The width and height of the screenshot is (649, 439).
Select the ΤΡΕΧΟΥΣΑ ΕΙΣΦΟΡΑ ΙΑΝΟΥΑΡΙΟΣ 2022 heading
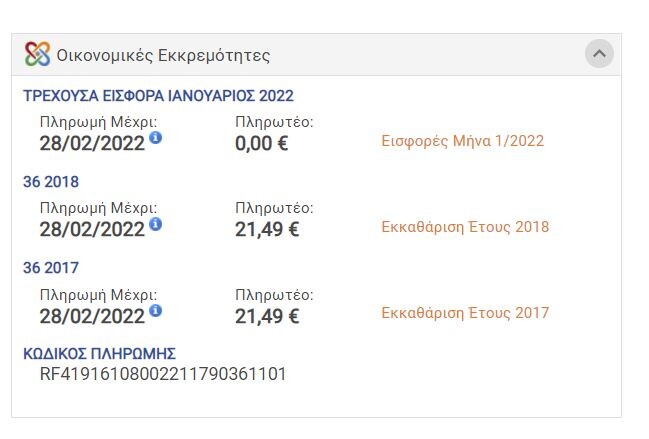[158, 96]
